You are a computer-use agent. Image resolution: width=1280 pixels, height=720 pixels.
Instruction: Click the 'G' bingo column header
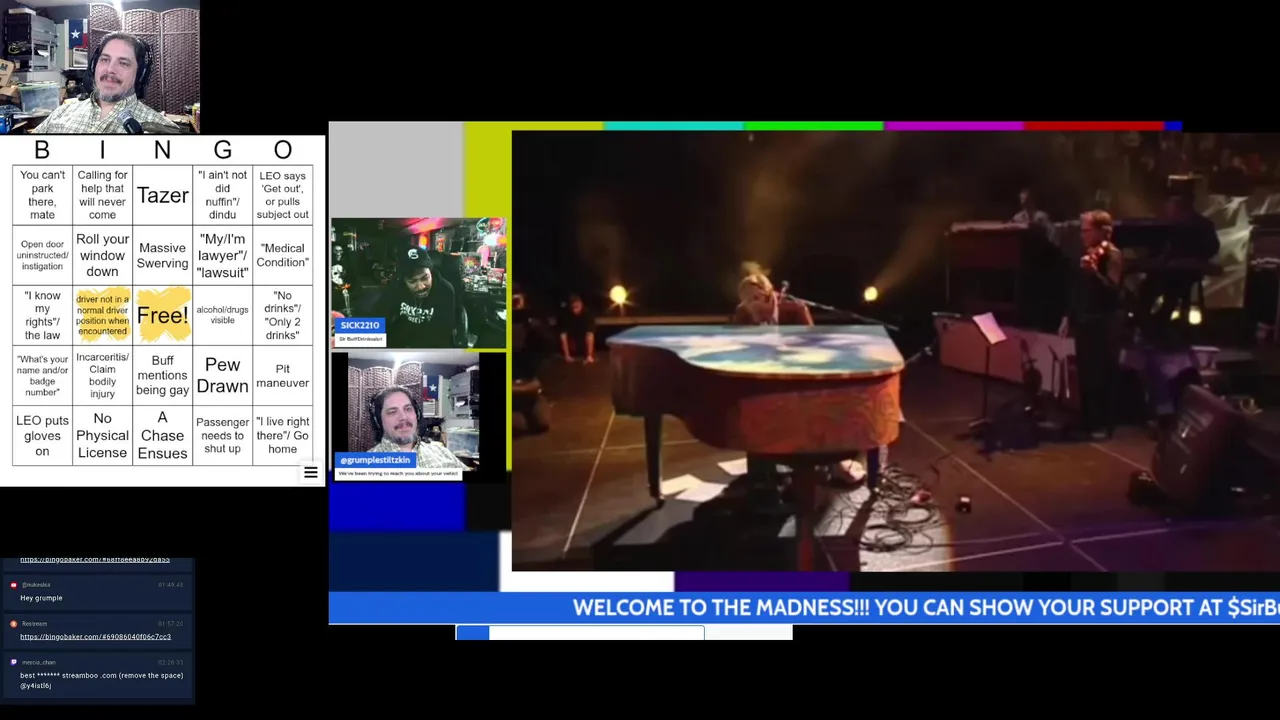coord(222,150)
